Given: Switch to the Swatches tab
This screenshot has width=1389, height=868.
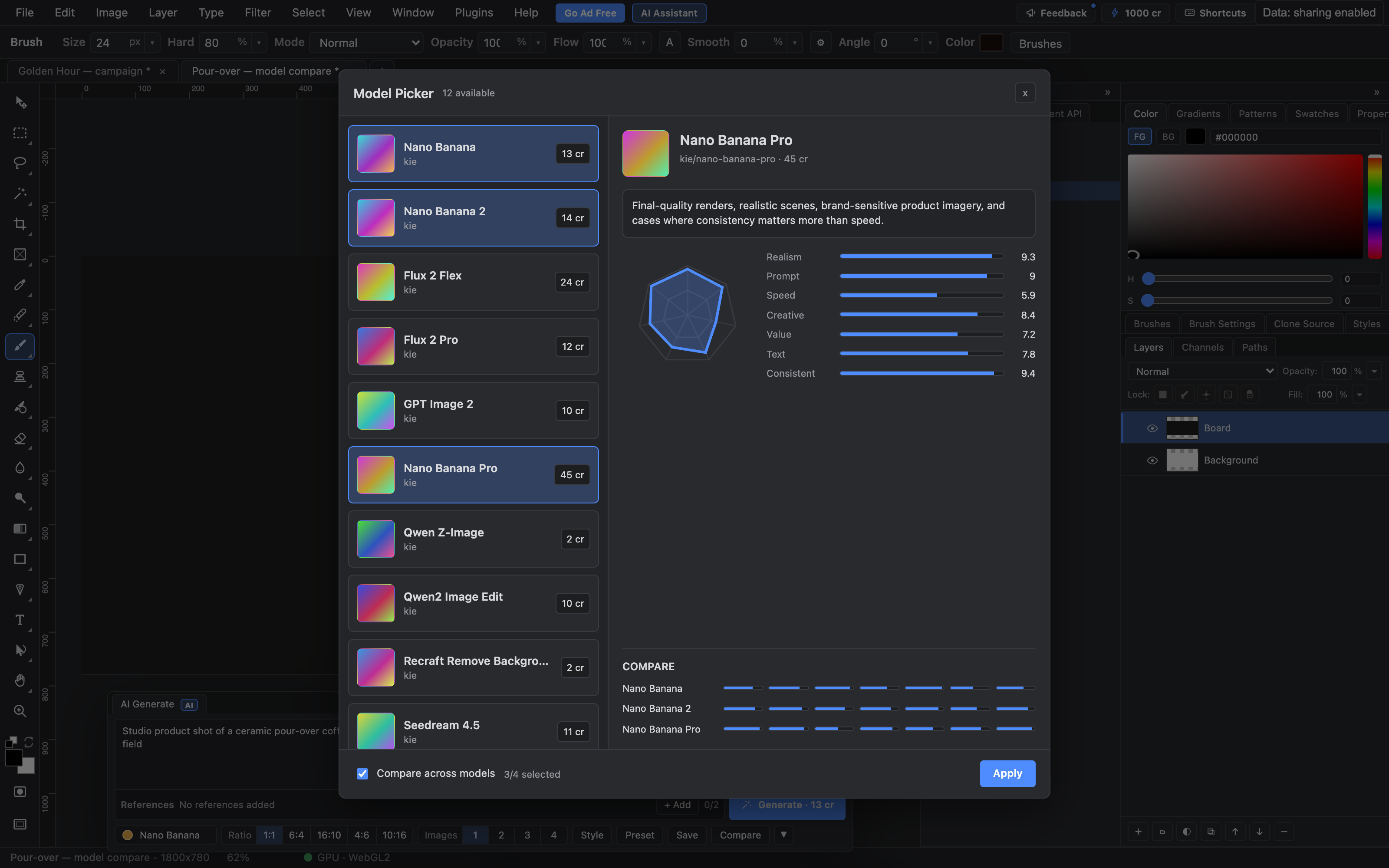Looking at the screenshot, I should 1317,114.
